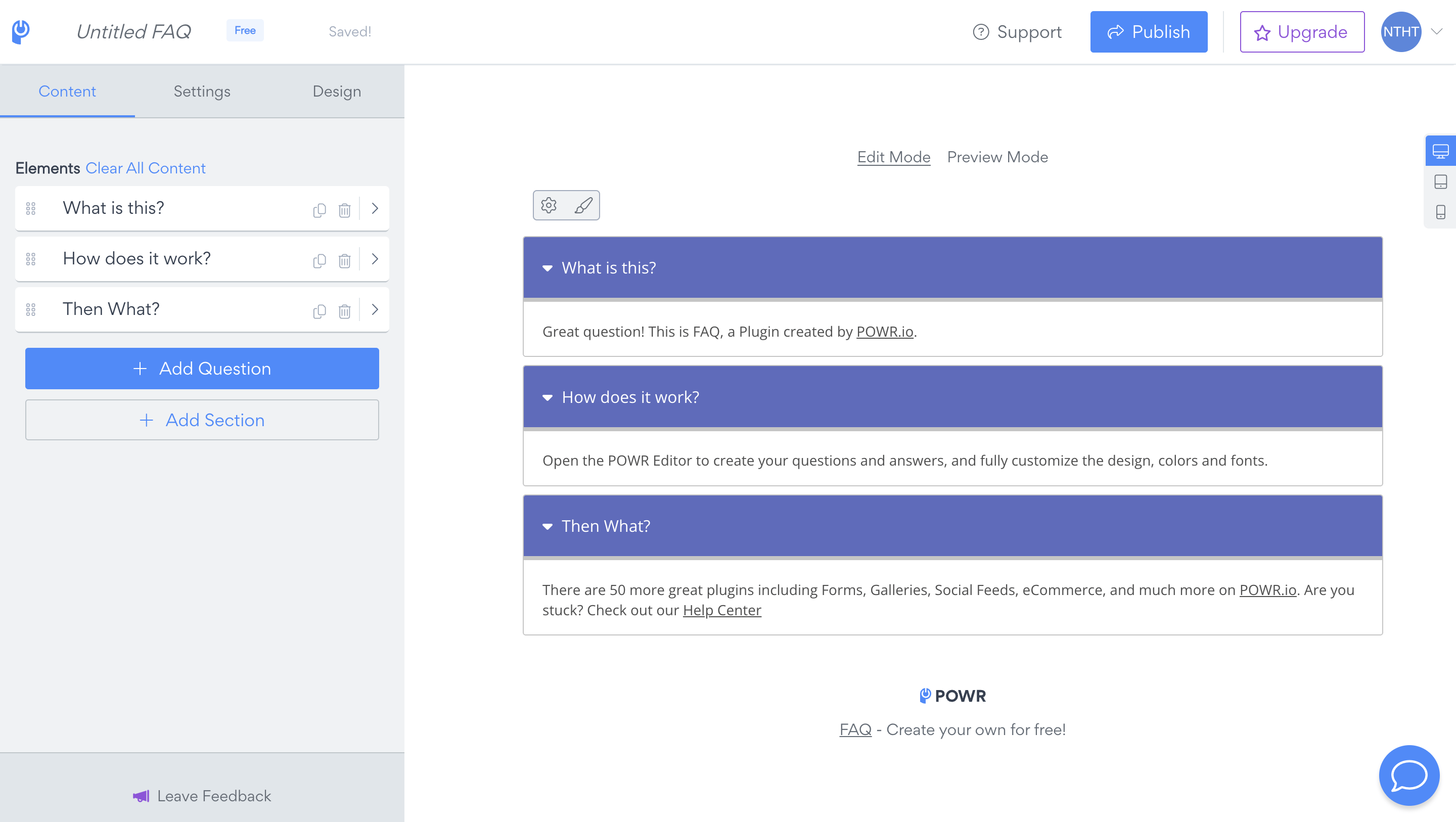1456x822 pixels.
Task: Switch to mobile preview device
Action: point(1440,212)
